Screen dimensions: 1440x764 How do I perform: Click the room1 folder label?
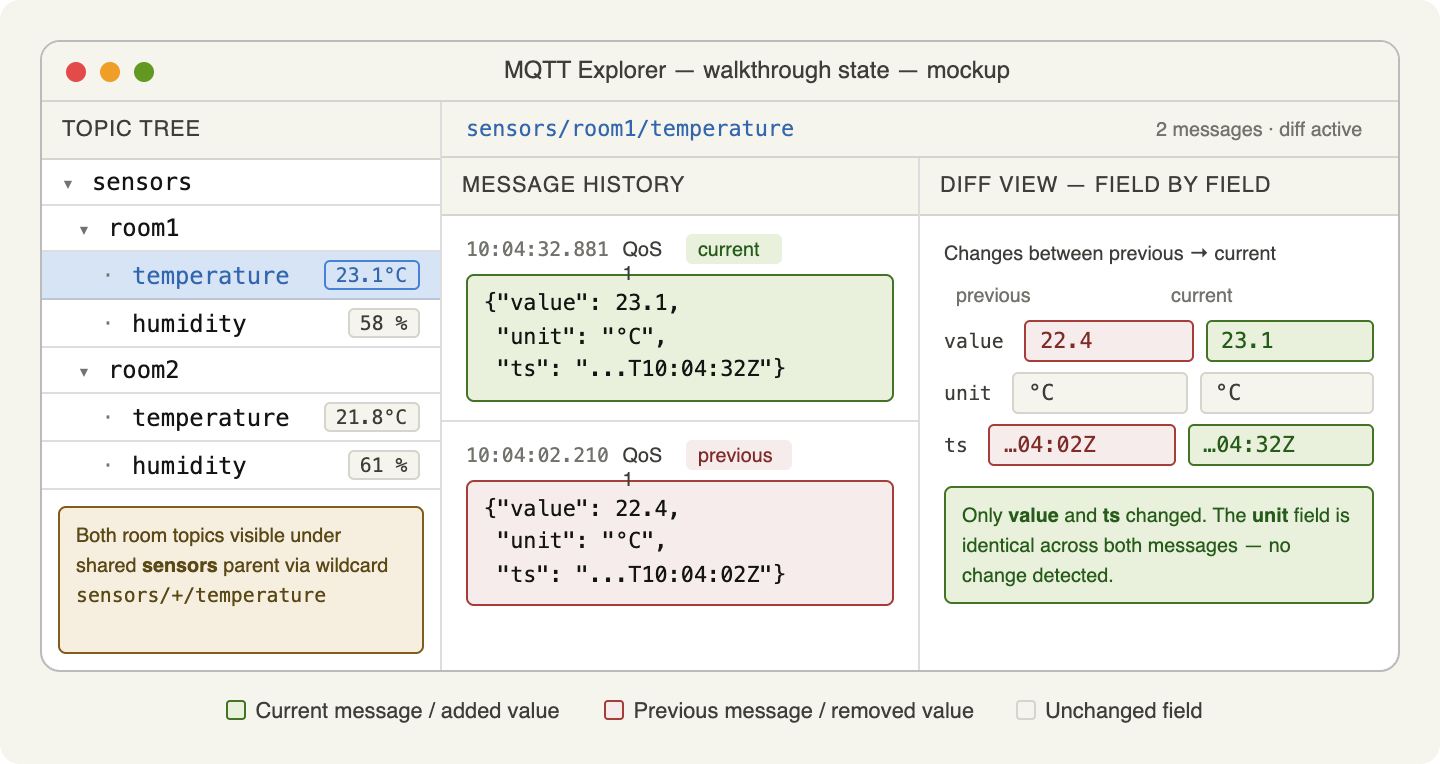coord(144,229)
